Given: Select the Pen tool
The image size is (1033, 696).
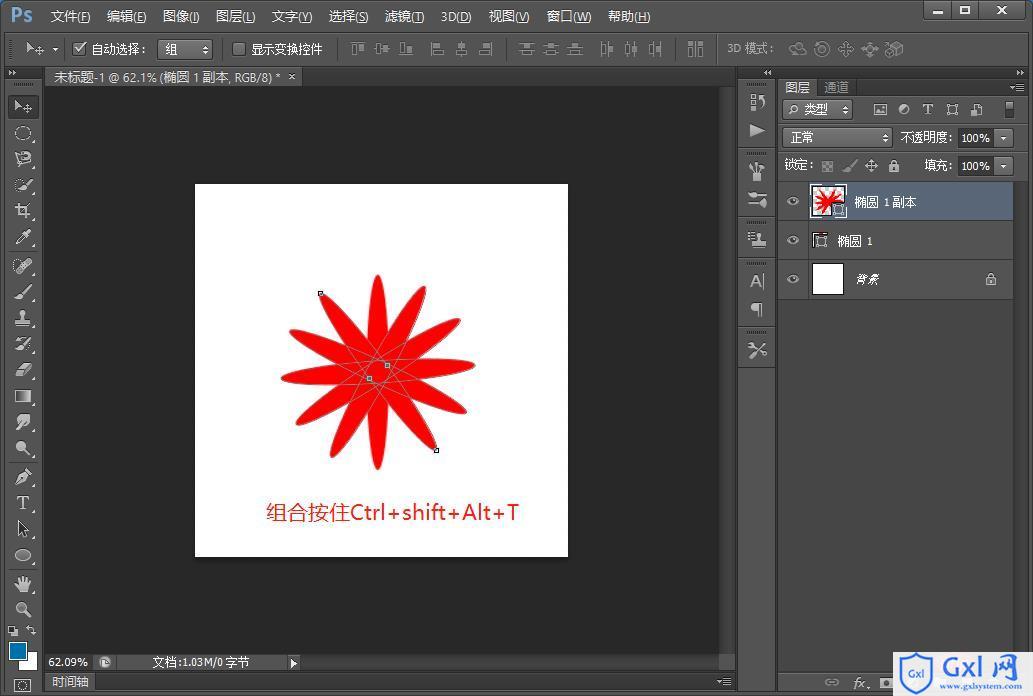Looking at the screenshot, I should (x=23, y=477).
